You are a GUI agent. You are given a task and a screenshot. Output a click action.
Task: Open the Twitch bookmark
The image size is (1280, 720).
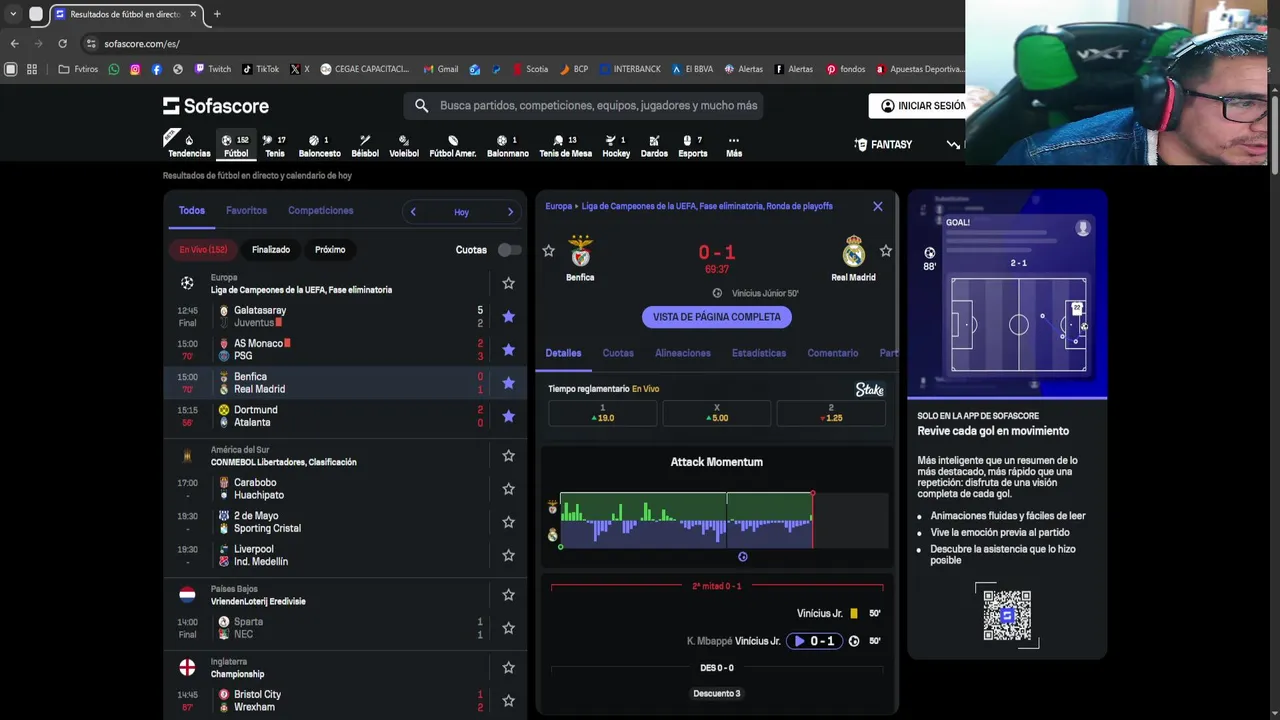[212, 69]
